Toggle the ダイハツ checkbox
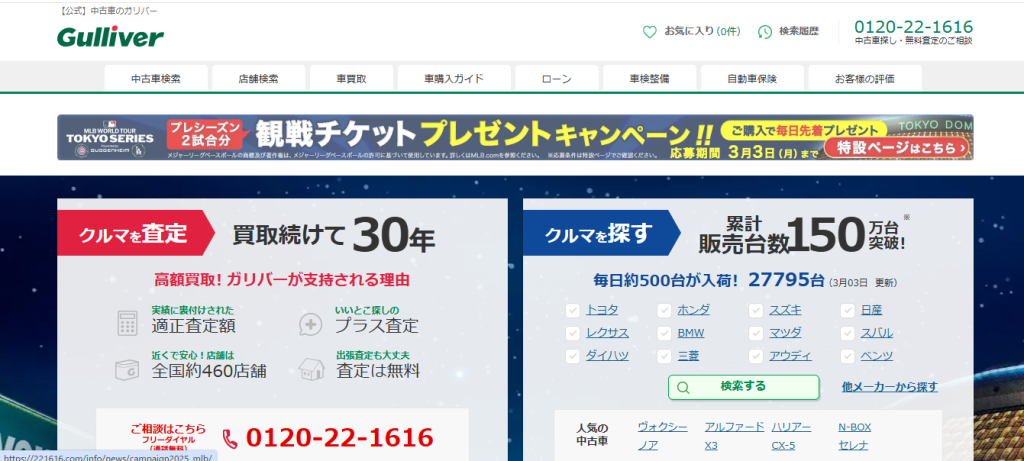The width and height of the screenshot is (1024, 461). 573,356
